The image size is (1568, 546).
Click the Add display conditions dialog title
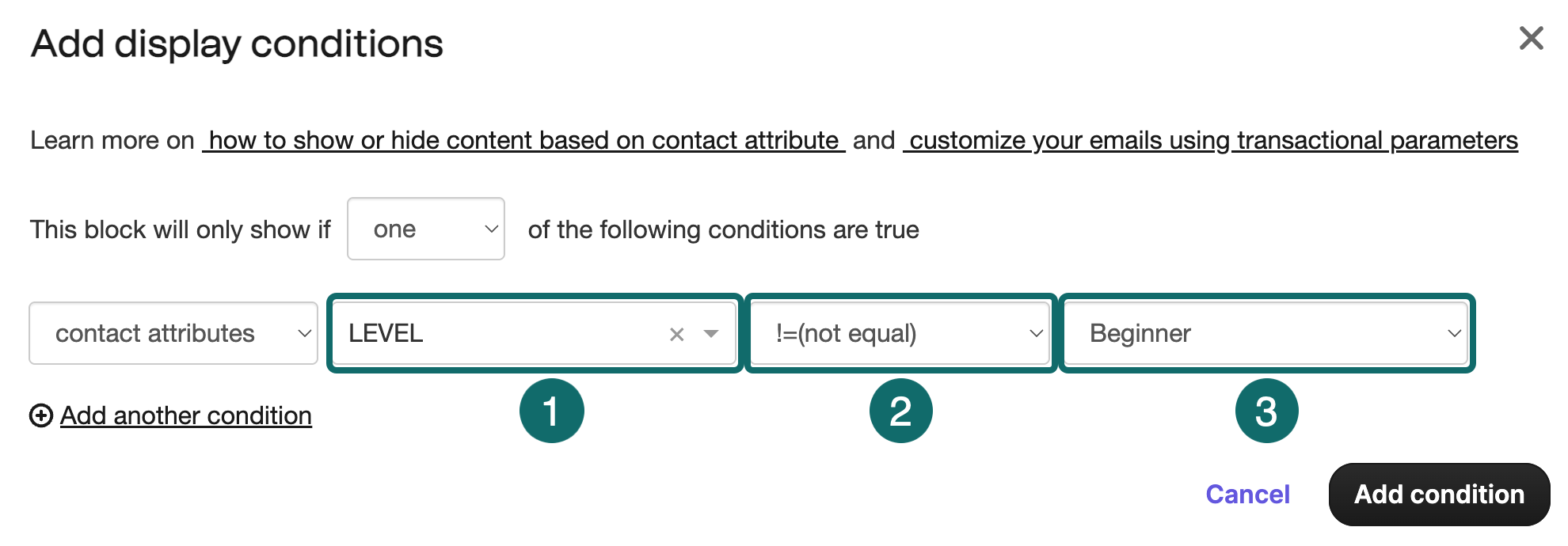click(x=235, y=44)
